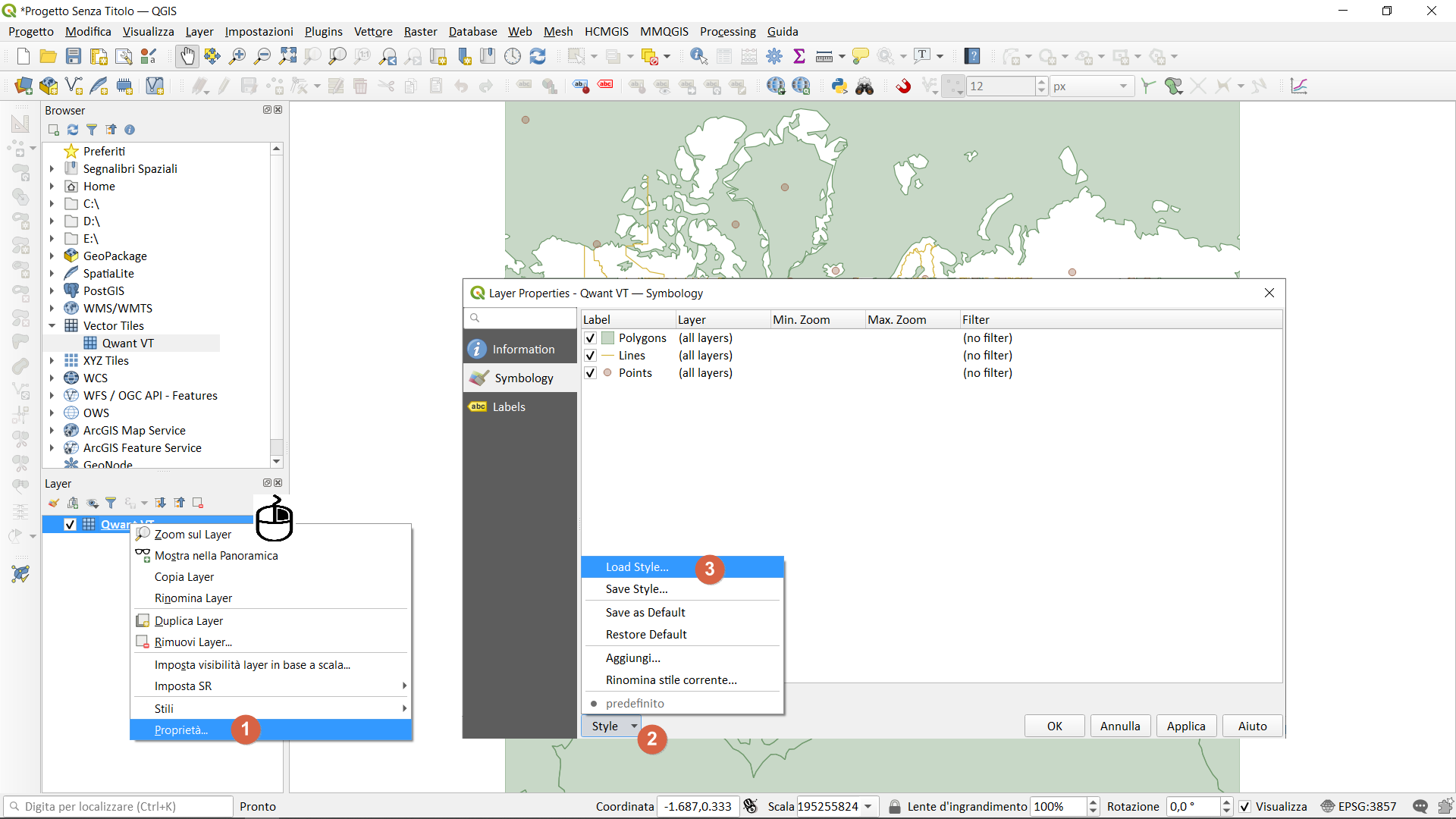Choose Load Style from the menu
The height and width of the screenshot is (819, 1456).
tap(637, 566)
